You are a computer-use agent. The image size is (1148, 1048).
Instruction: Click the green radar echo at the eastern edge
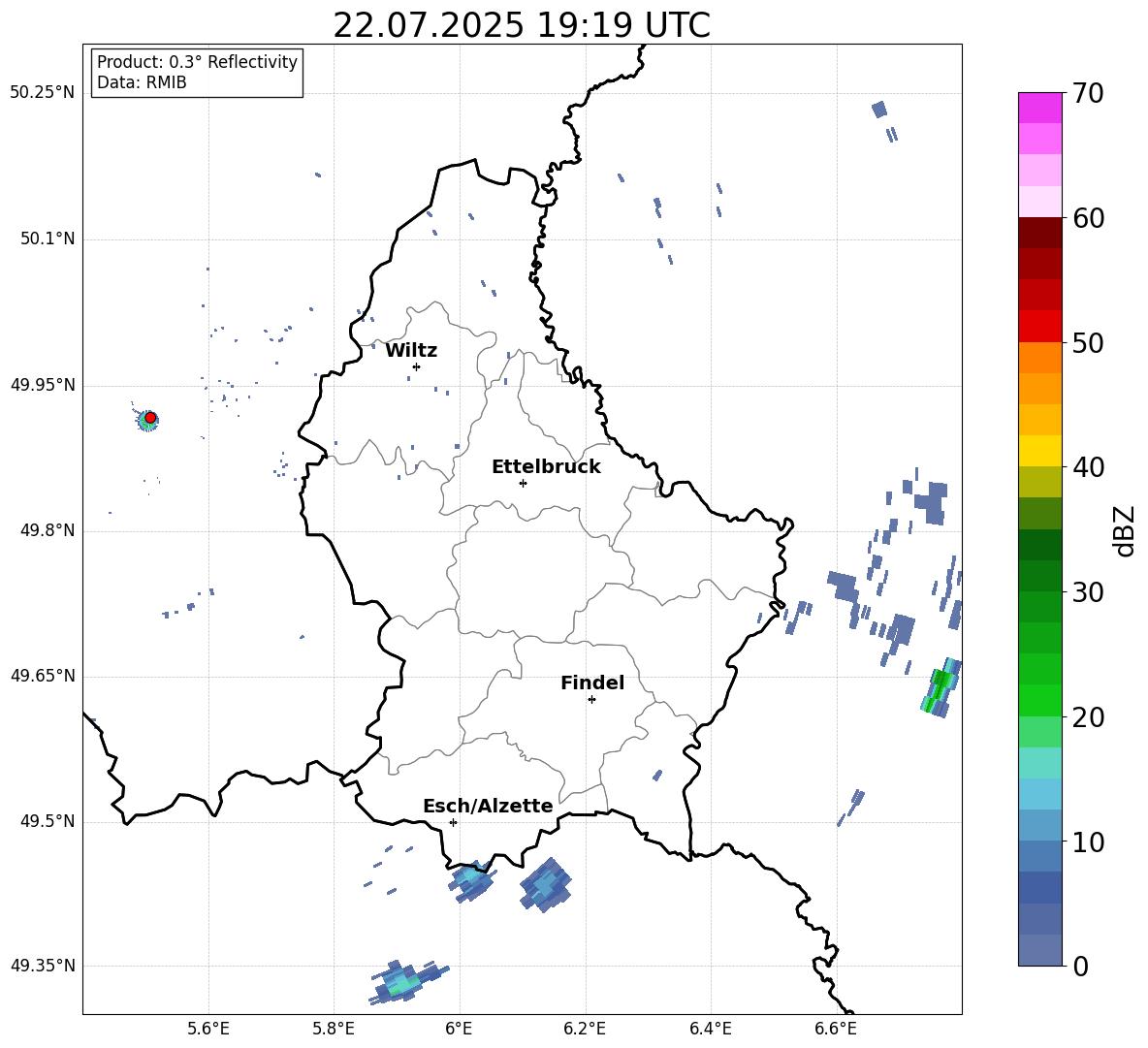pos(941,687)
